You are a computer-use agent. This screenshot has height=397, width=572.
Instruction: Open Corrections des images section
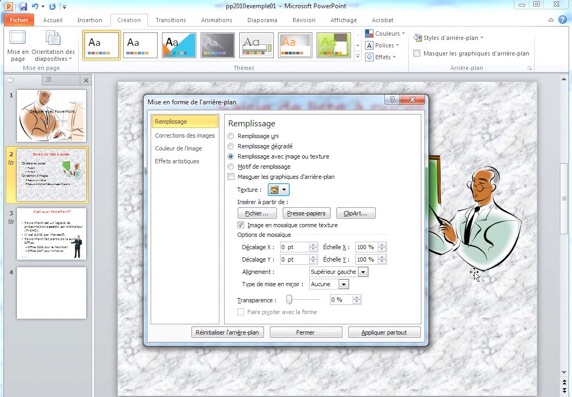185,135
